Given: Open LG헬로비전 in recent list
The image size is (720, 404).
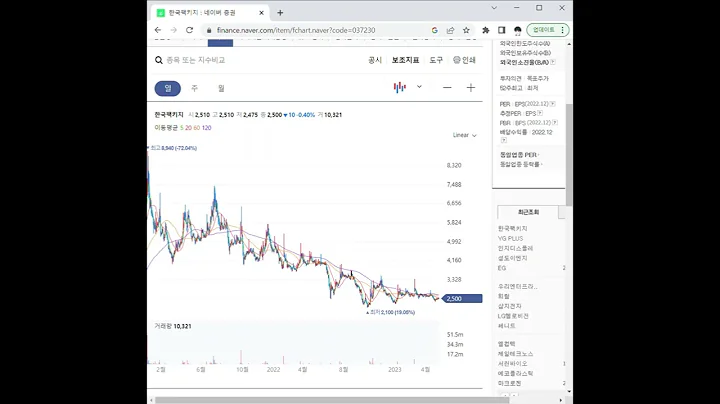Looking at the screenshot, I should coord(513,316).
